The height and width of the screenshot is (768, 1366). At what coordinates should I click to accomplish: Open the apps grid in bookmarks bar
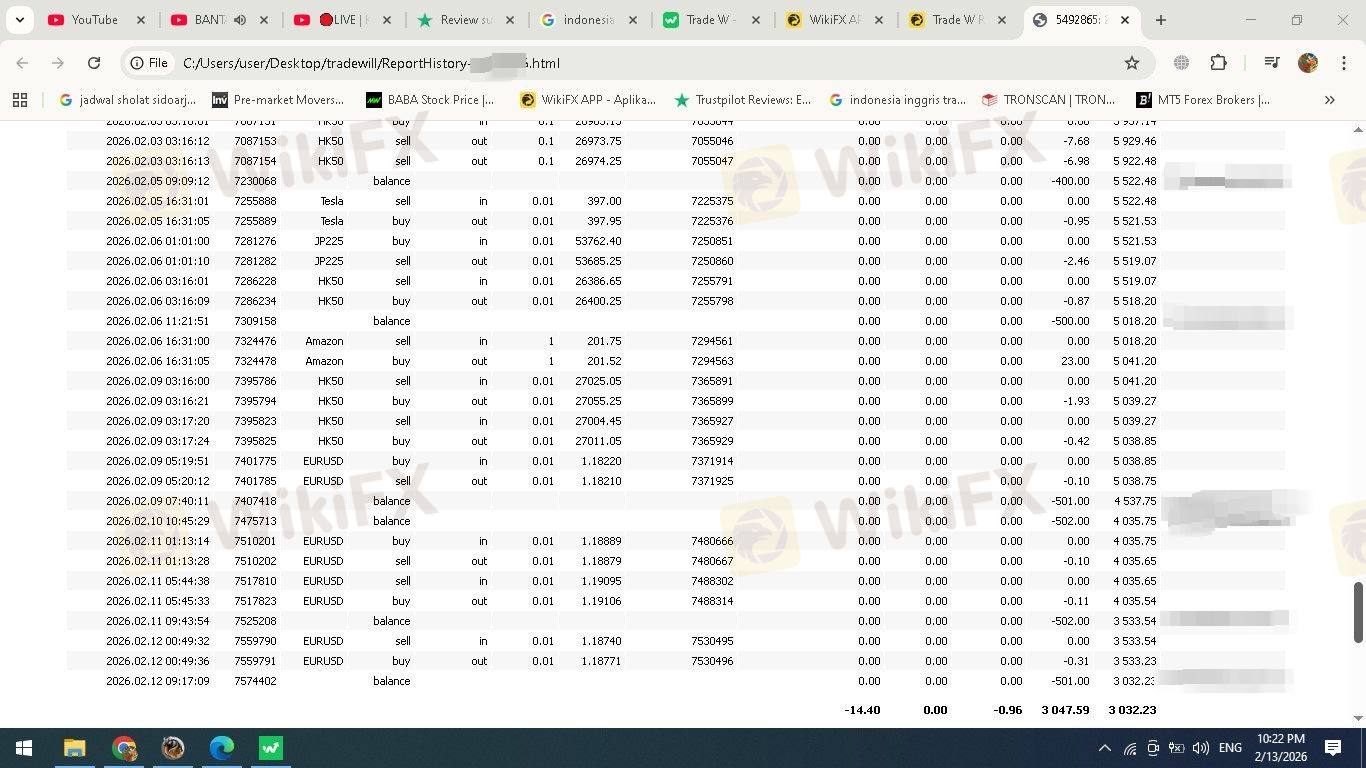[20, 100]
